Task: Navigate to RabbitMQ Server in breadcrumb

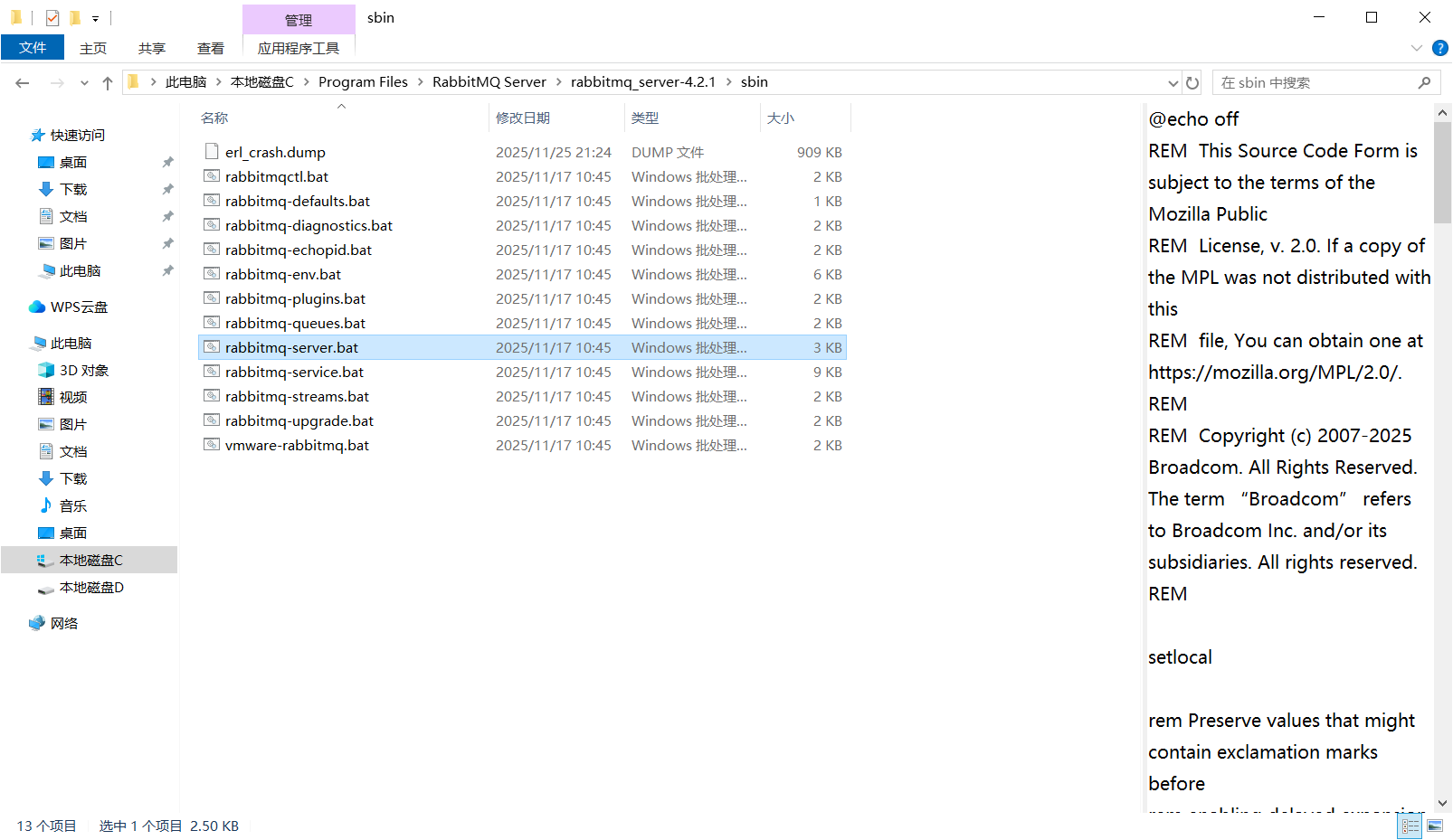Action: [x=489, y=82]
